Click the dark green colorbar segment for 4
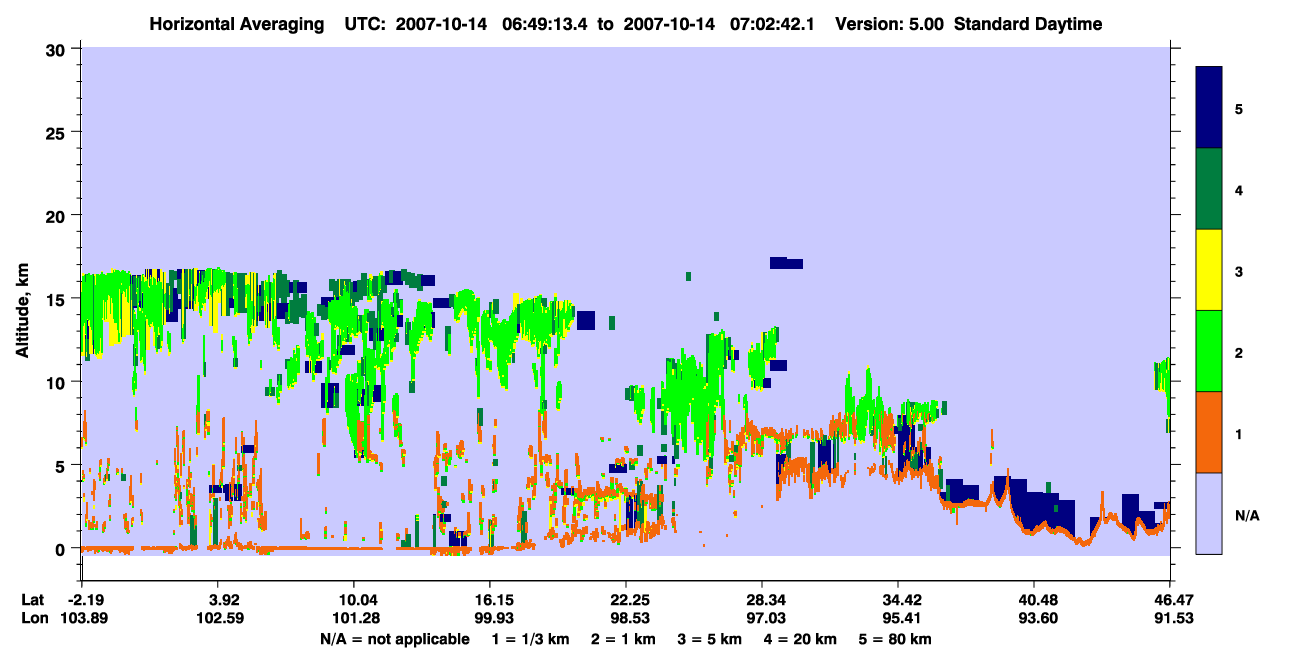This screenshot has height=667, width=1300. pos(1209,189)
